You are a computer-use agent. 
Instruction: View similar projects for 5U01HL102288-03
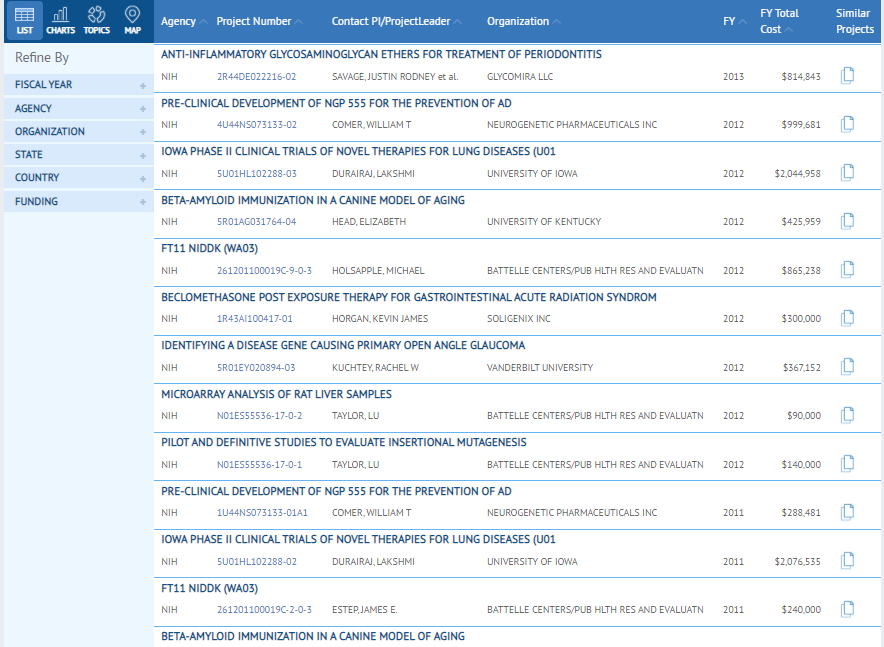click(x=847, y=172)
